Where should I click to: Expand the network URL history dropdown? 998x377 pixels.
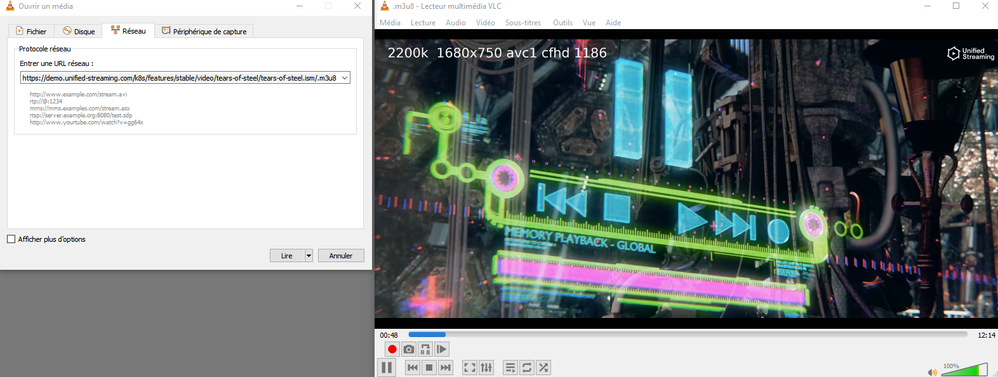[345, 78]
